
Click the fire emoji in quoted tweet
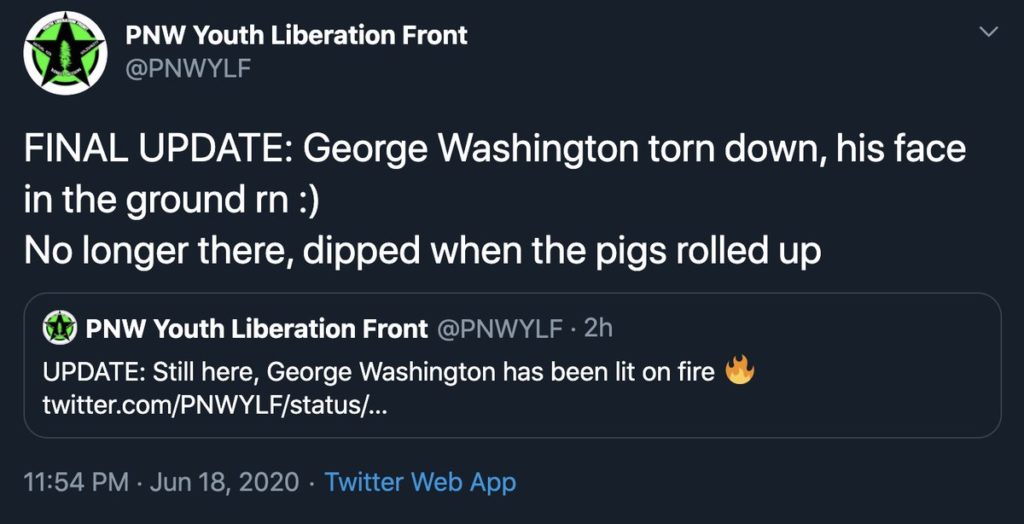pyautogui.click(x=739, y=372)
